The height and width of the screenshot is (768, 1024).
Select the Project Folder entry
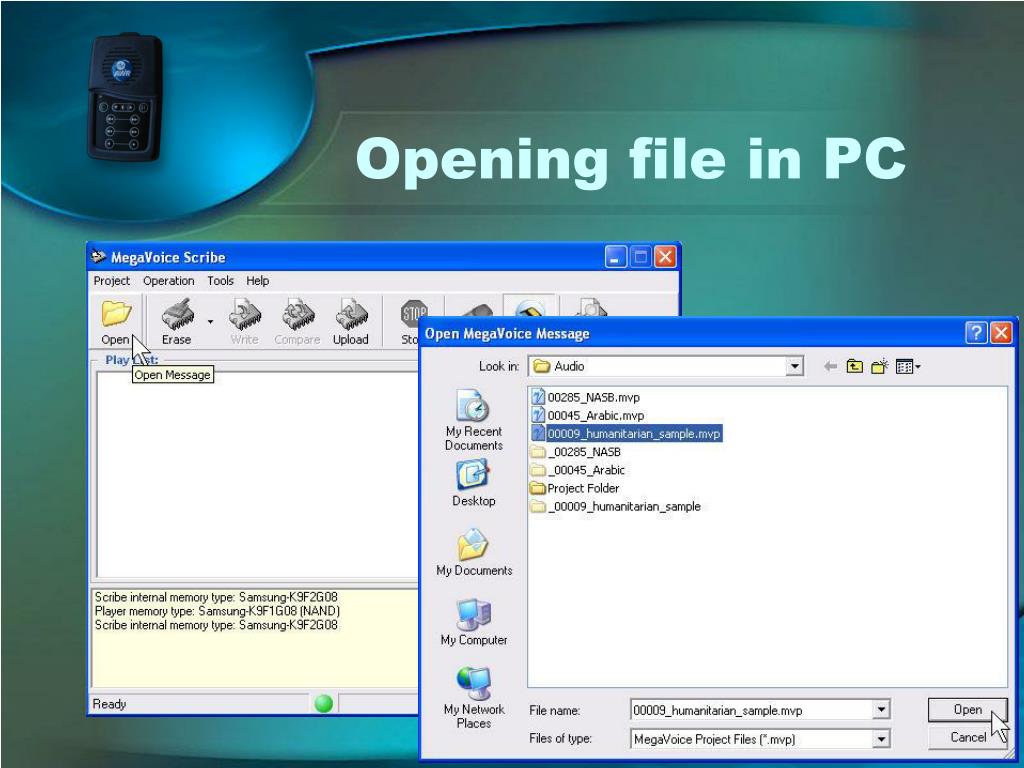point(575,488)
